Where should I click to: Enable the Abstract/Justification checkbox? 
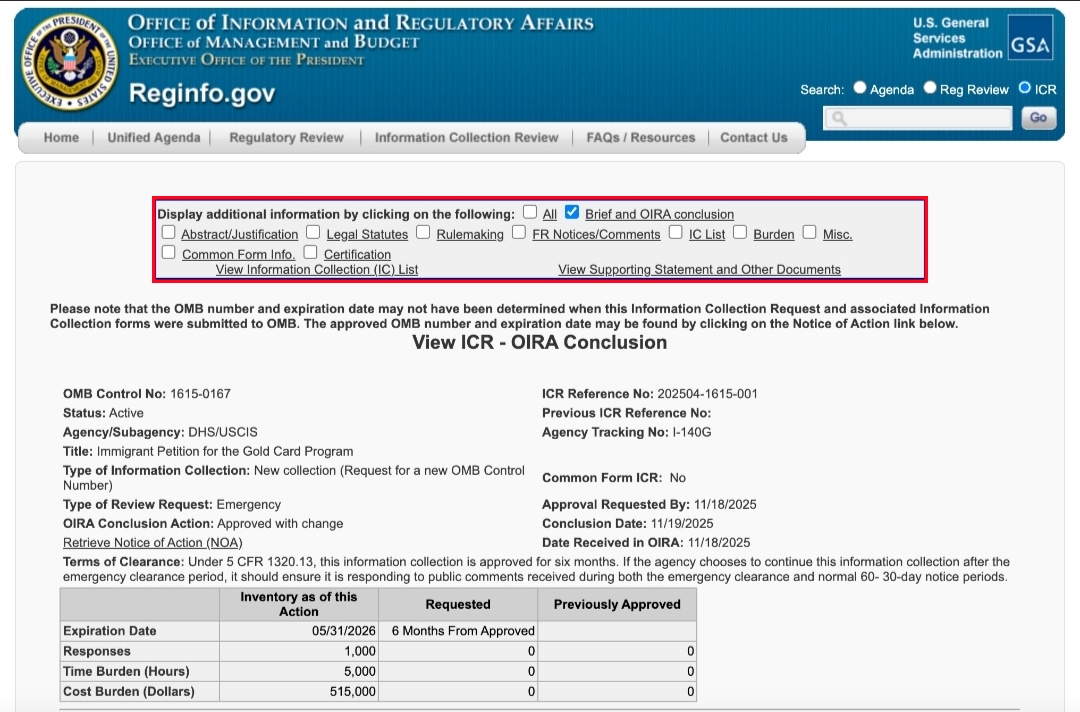tap(169, 232)
